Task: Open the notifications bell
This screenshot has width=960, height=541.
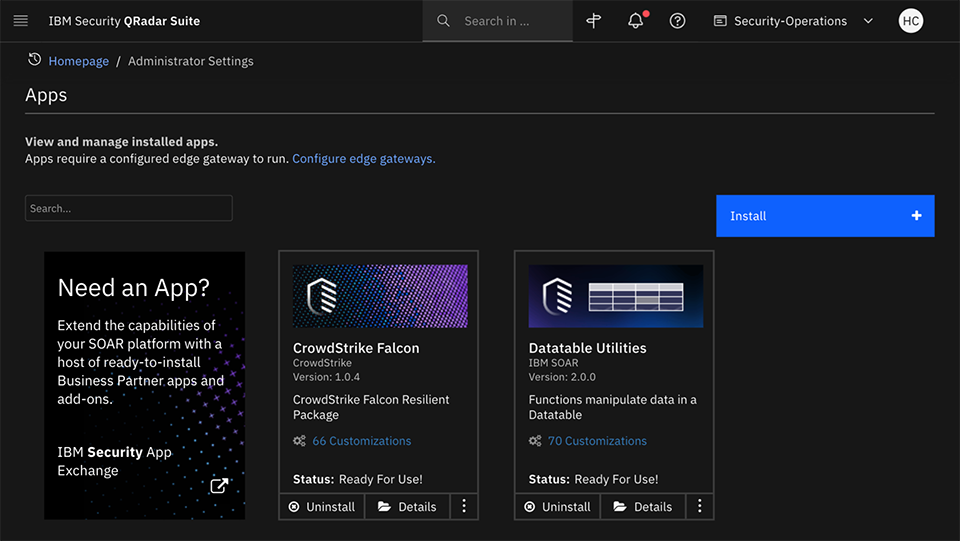Action: [636, 21]
